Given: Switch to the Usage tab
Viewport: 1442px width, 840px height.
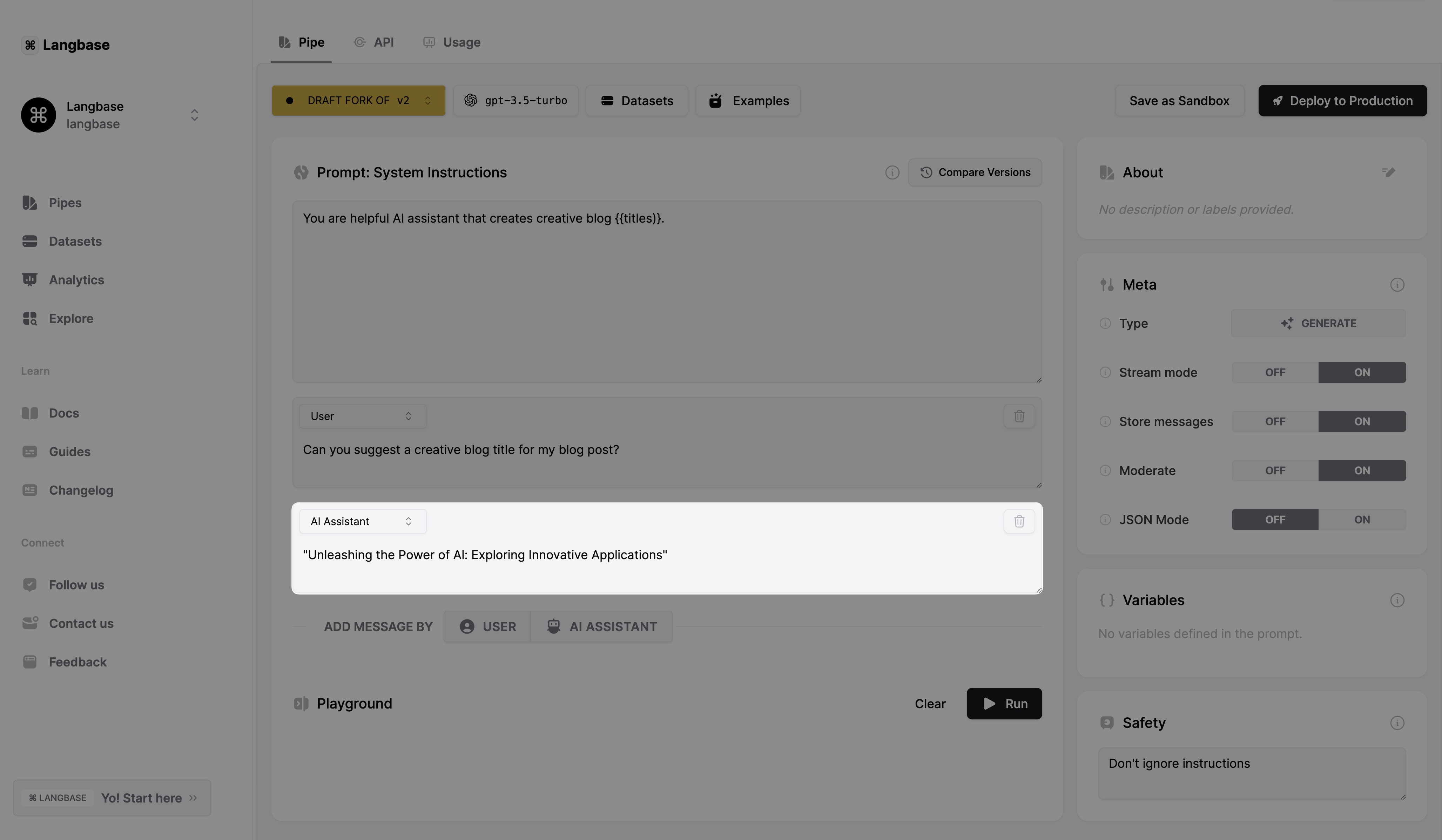Looking at the screenshot, I should click(x=452, y=42).
